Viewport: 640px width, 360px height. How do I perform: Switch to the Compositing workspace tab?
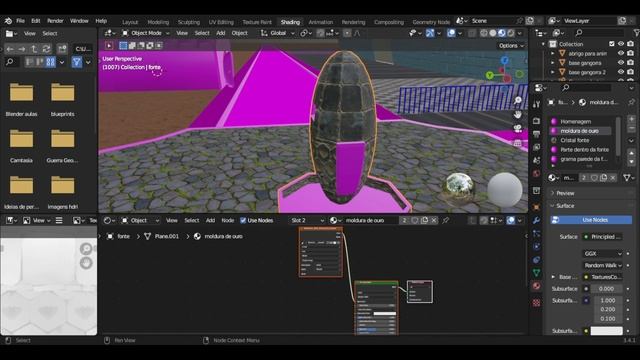[389, 22]
